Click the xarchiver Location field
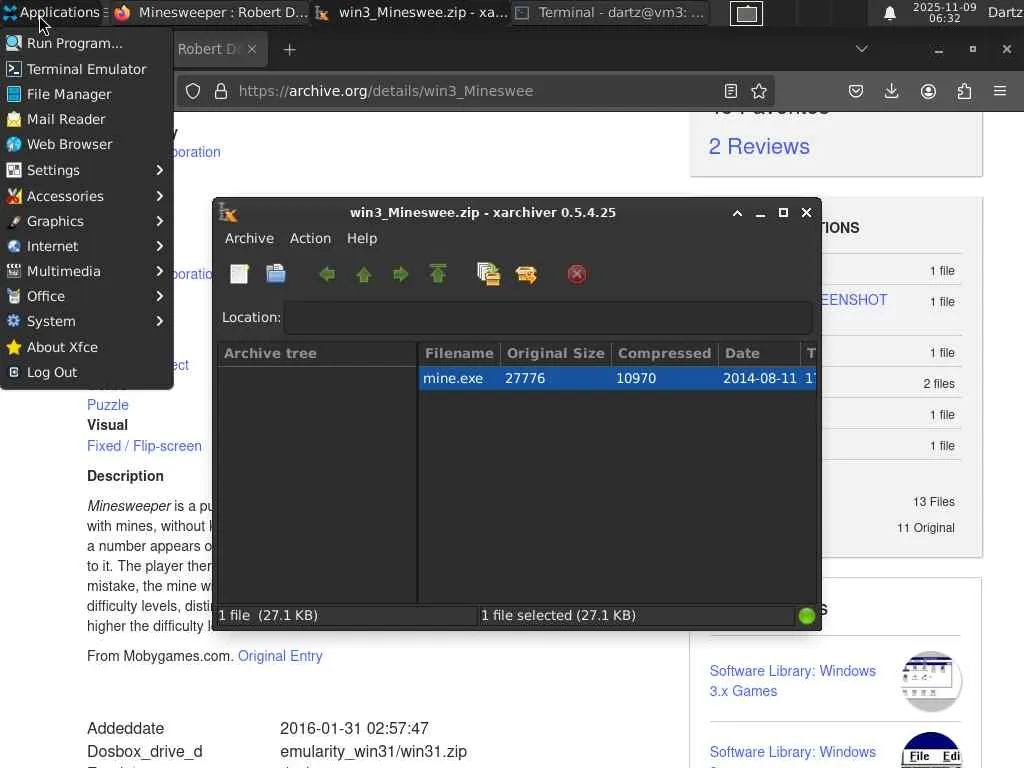The height and width of the screenshot is (768, 1024). coord(548,317)
